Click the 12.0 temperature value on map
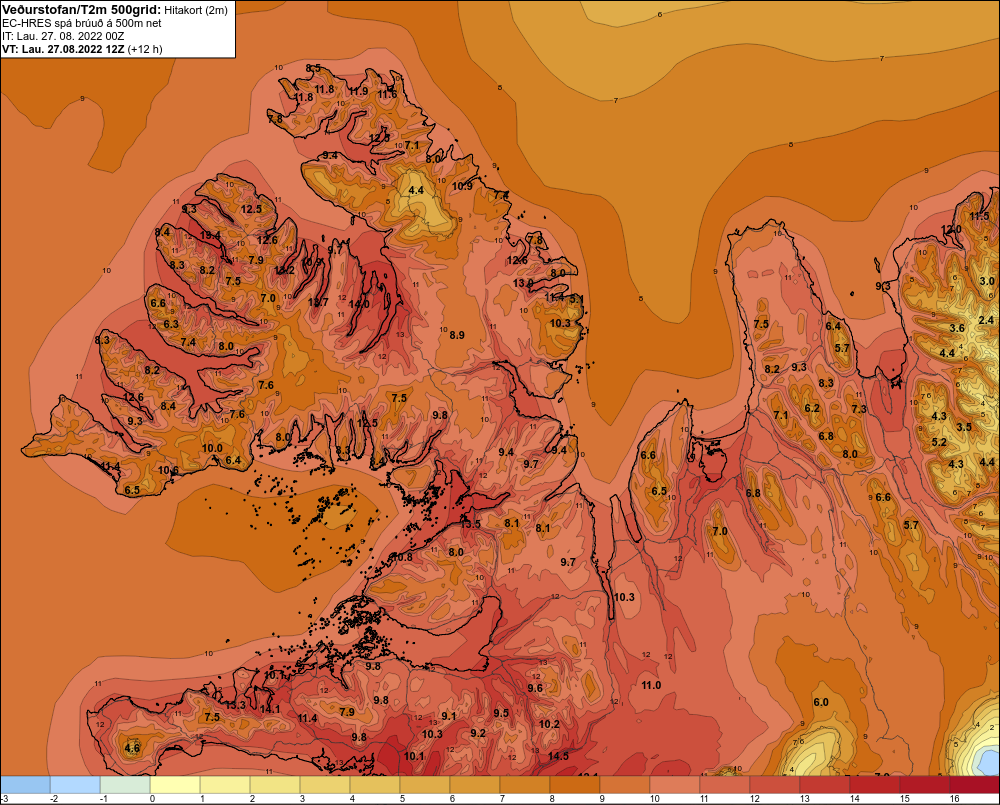 951,229
